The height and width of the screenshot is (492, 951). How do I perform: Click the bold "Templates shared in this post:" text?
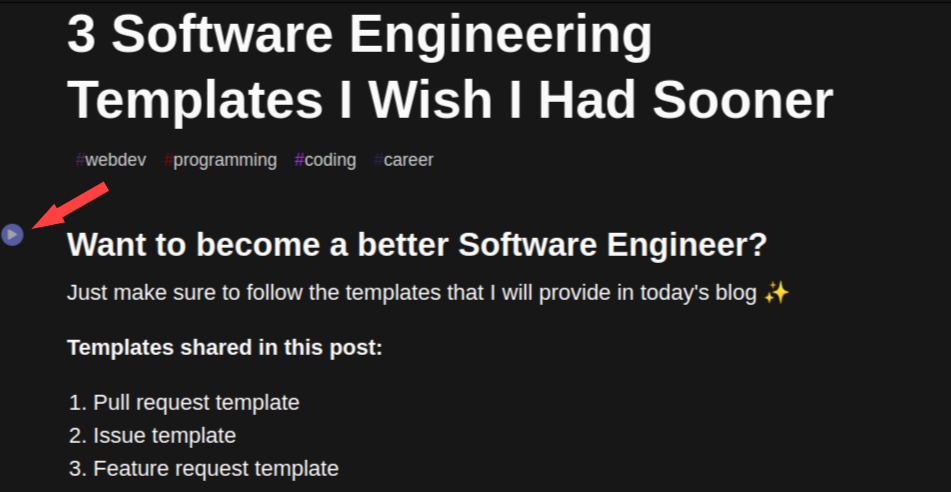pyautogui.click(x=225, y=348)
